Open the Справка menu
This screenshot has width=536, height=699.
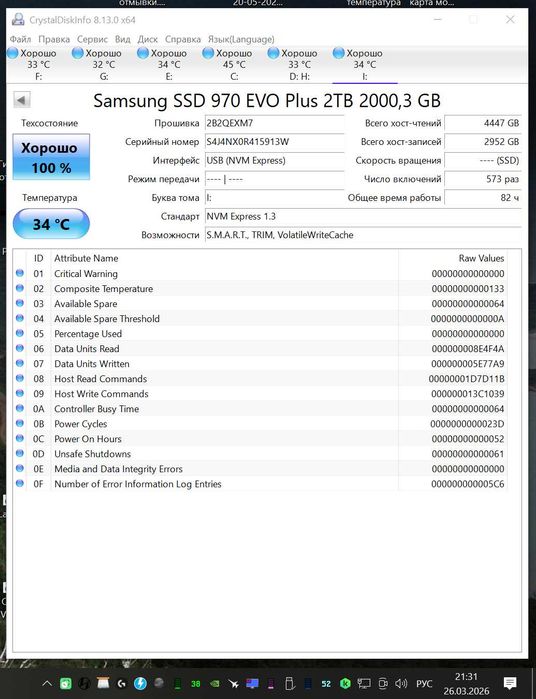(x=183, y=39)
